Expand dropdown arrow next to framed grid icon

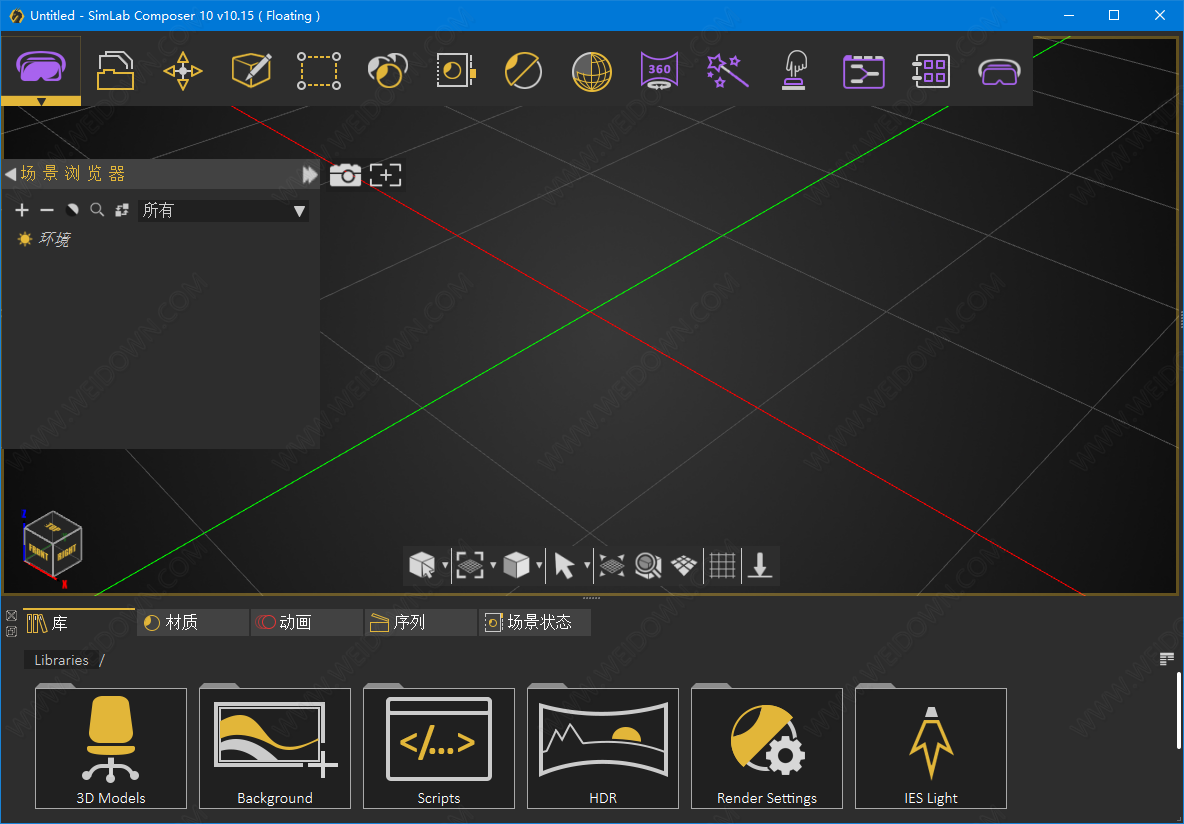[493, 565]
